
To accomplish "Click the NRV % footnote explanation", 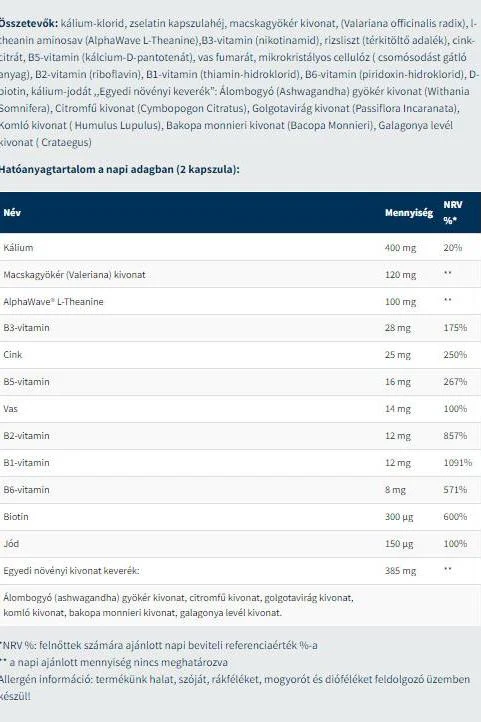I will 159,646.
